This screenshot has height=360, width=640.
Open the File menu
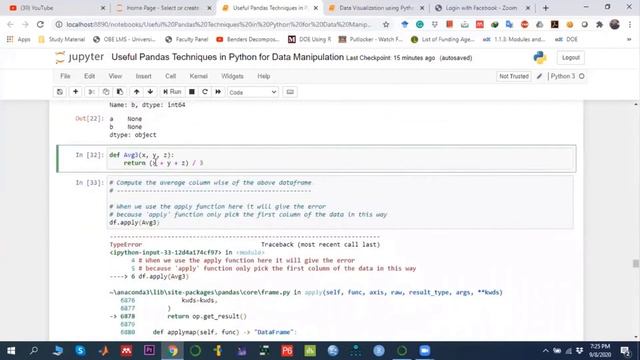pos(65,76)
